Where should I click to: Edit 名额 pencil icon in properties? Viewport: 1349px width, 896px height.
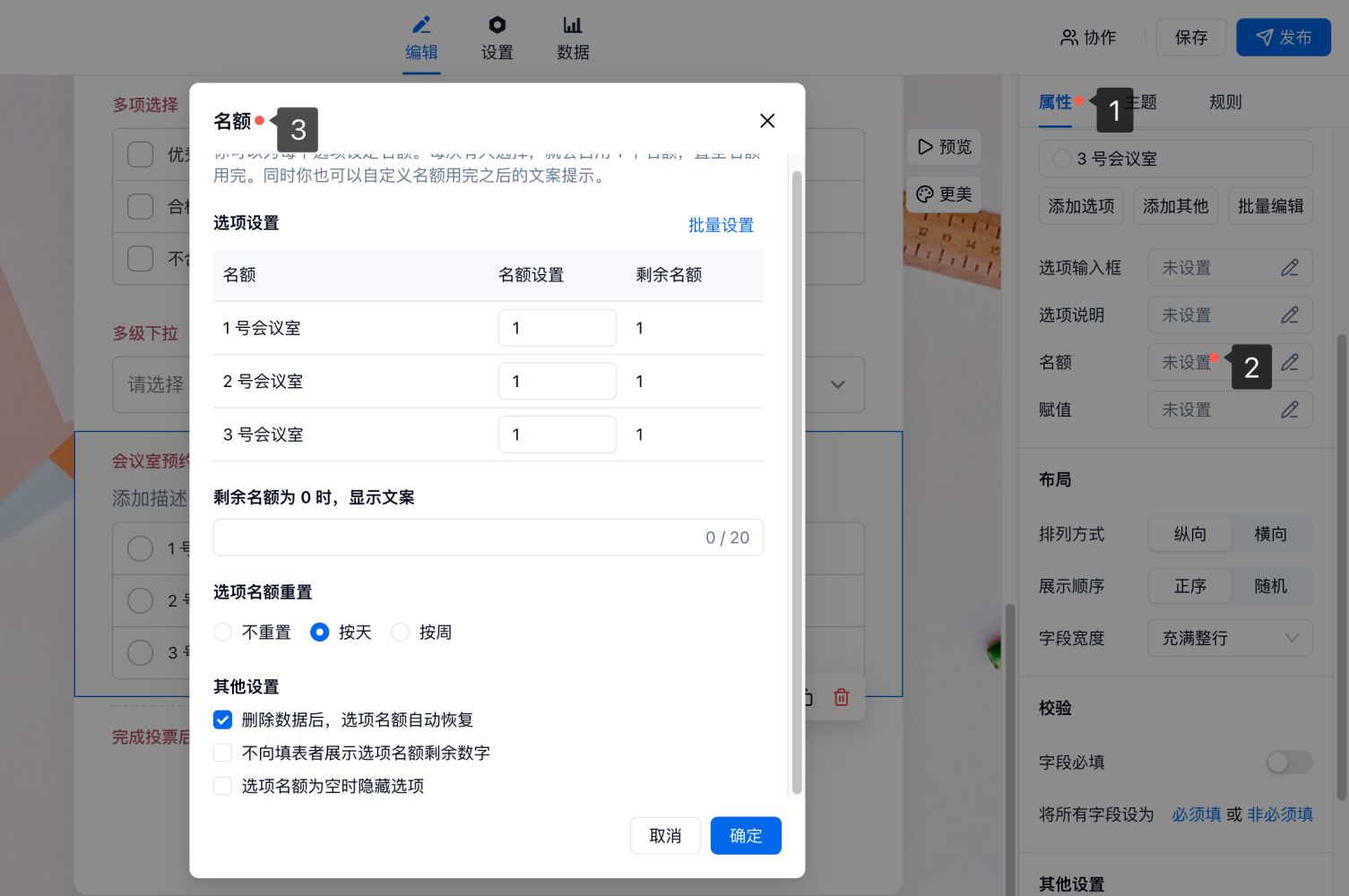(1290, 363)
